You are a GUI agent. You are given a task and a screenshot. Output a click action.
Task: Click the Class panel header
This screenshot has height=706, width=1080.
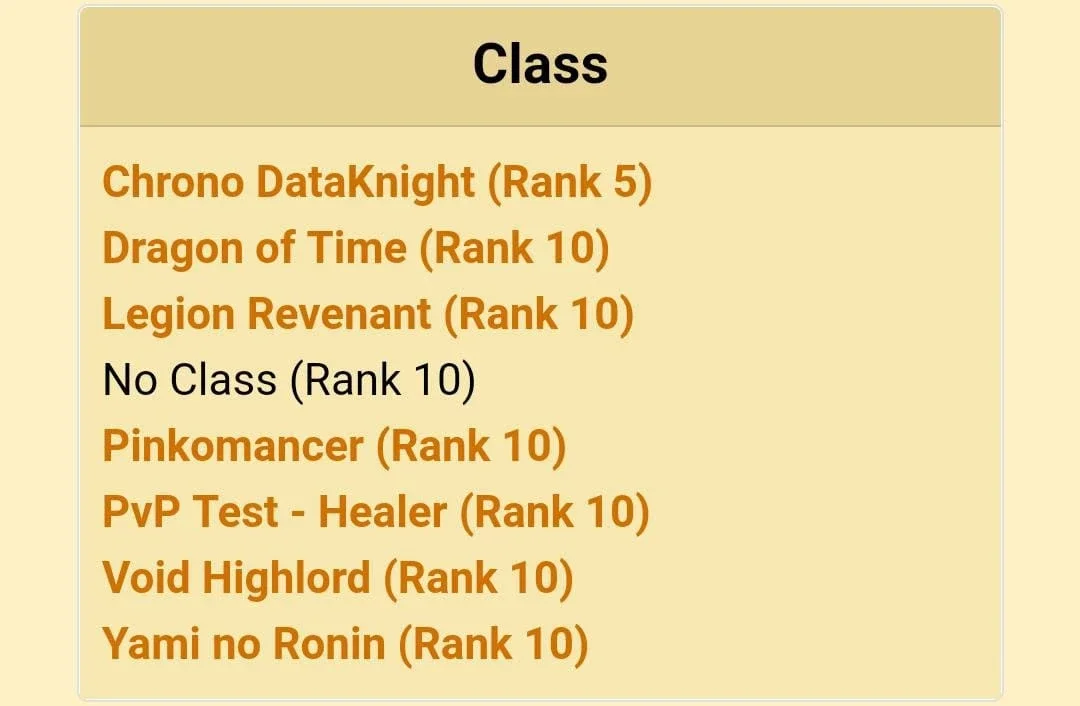tap(540, 66)
